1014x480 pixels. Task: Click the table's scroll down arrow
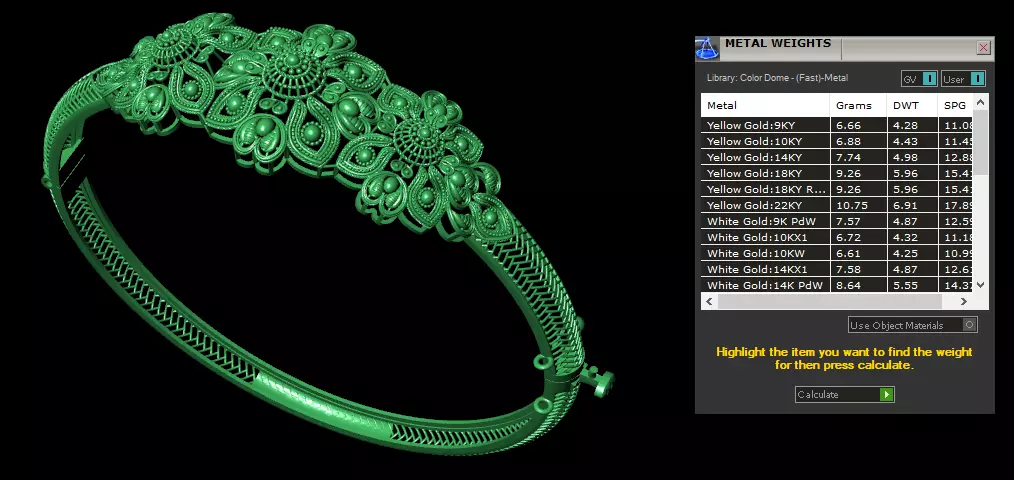[x=980, y=285]
